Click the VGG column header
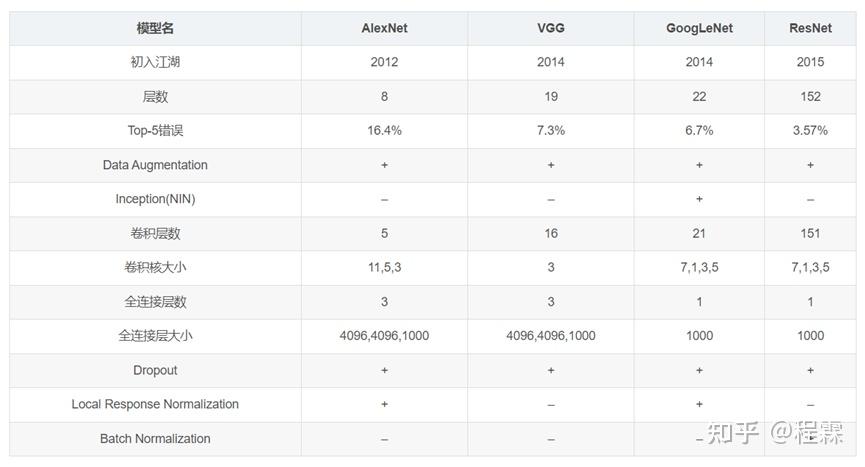This screenshot has height=467, width=865. pyautogui.click(x=551, y=28)
